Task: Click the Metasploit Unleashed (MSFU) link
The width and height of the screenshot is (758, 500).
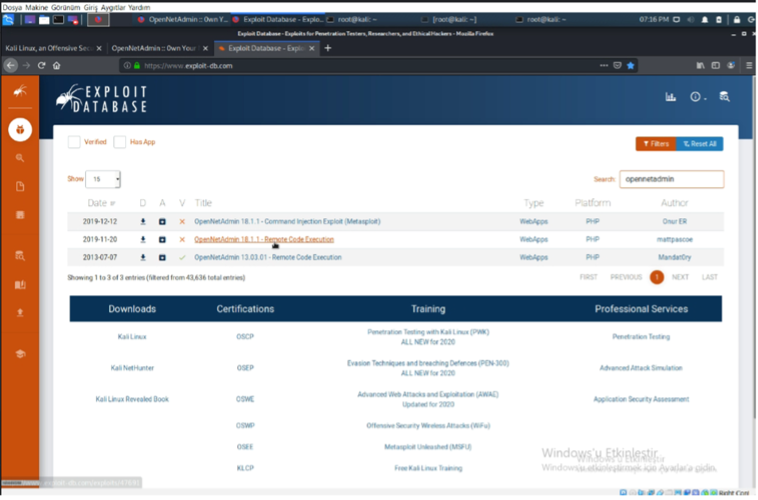Action: 428,447
